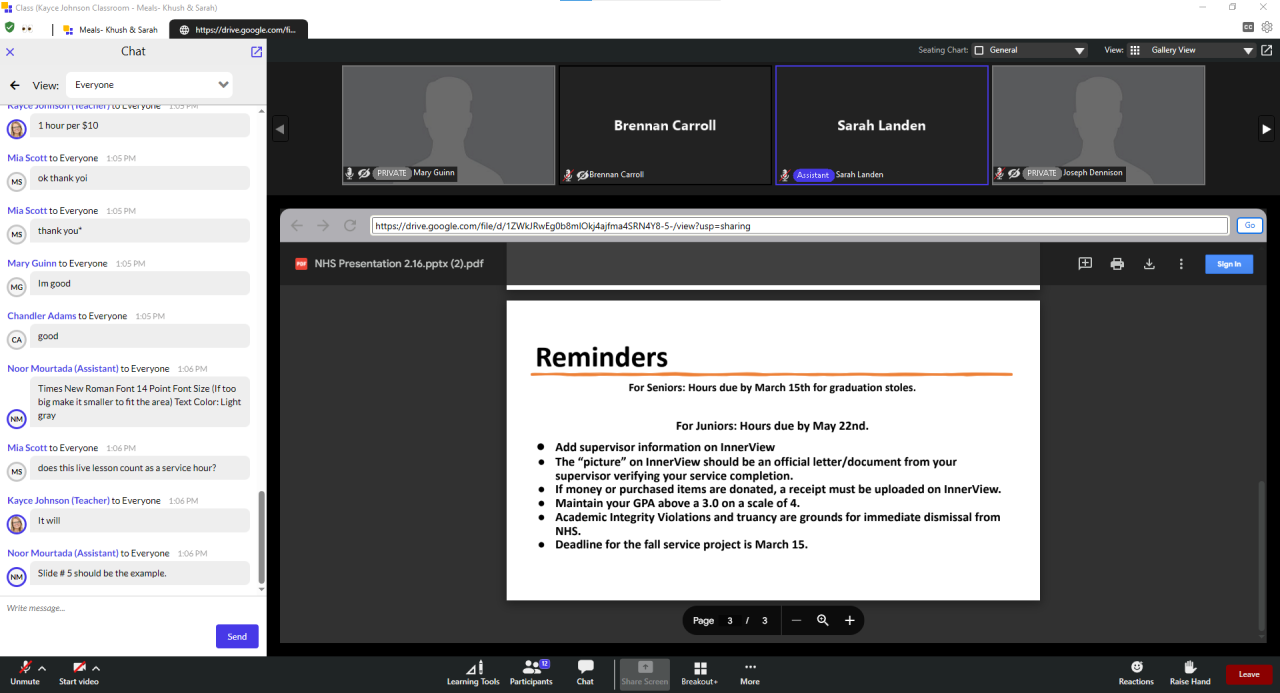The width and height of the screenshot is (1280, 693).
Task: Unmute the microphone
Action: click(x=25, y=673)
